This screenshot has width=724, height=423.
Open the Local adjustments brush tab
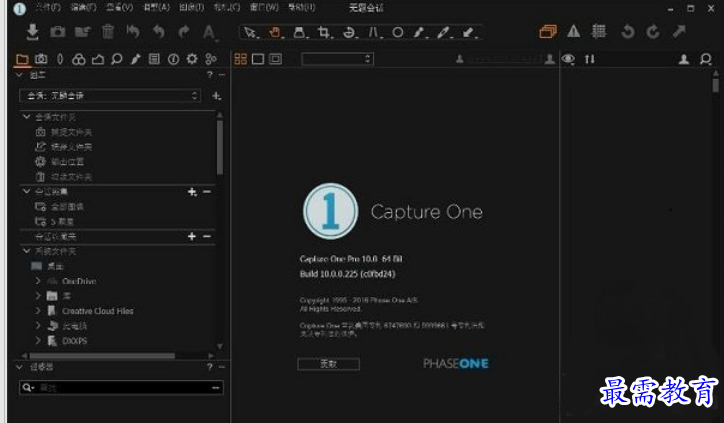[135, 59]
